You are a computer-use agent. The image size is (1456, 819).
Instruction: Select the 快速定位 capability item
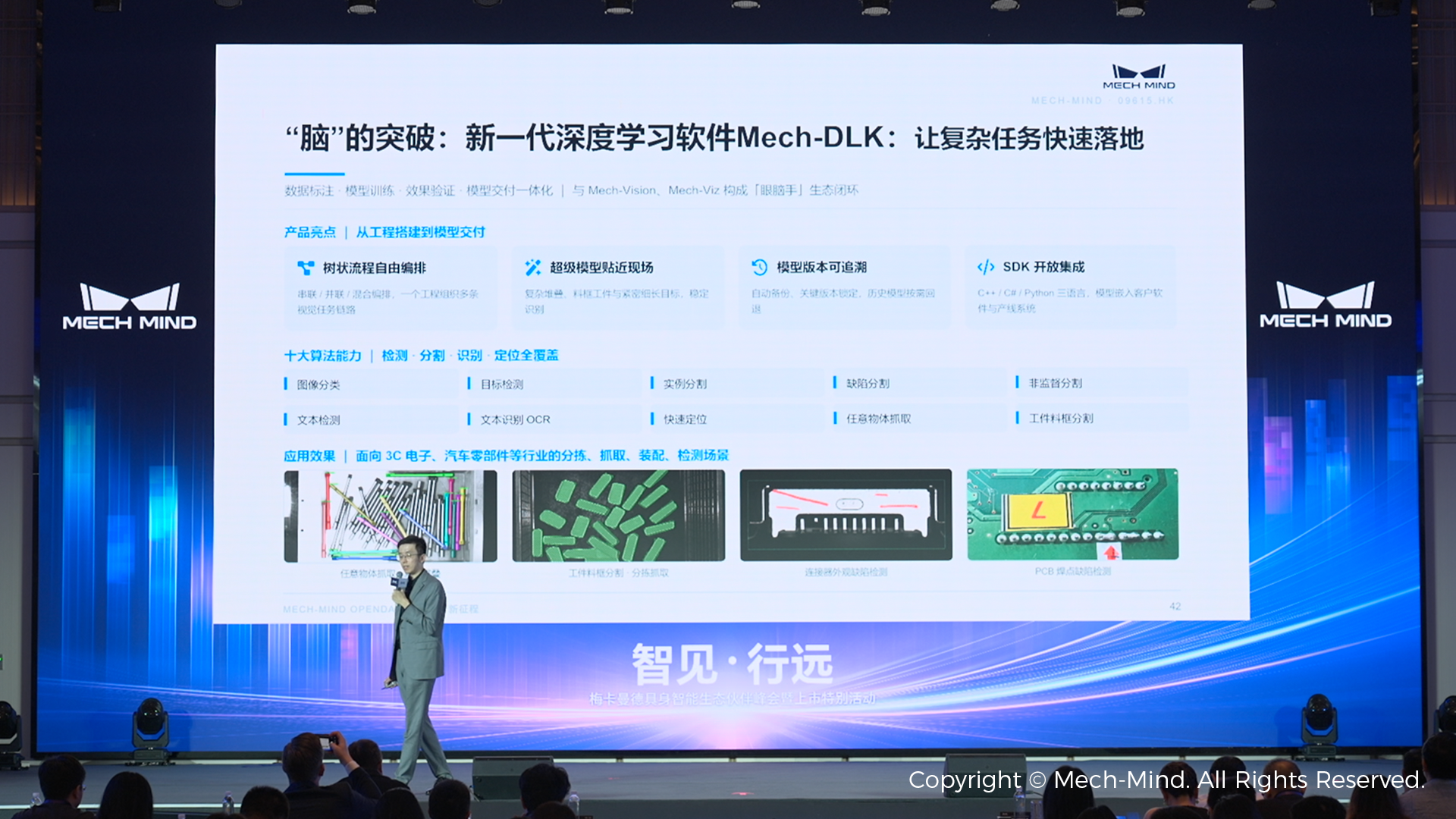(x=736, y=419)
